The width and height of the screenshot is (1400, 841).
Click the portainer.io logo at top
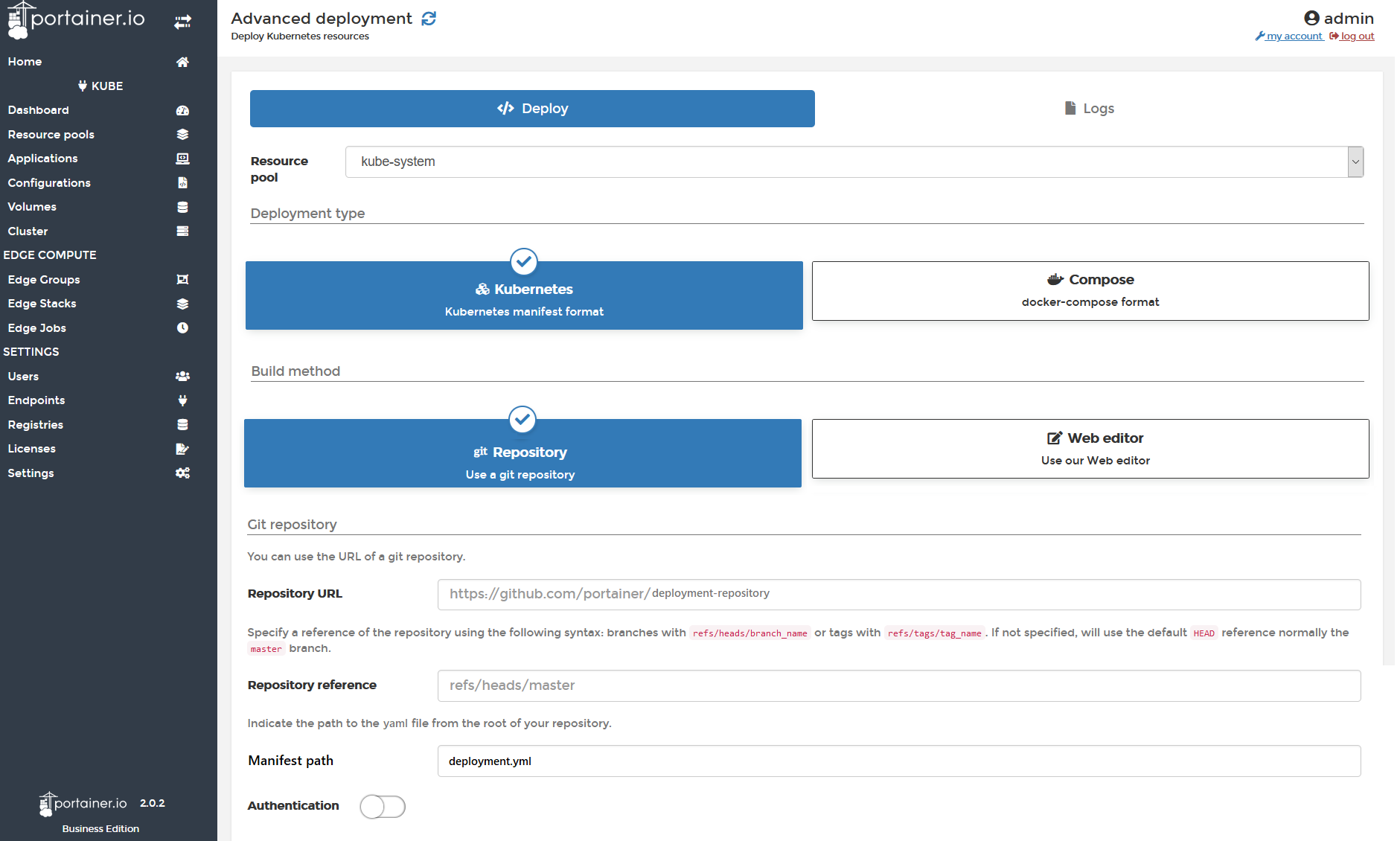pos(77,19)
